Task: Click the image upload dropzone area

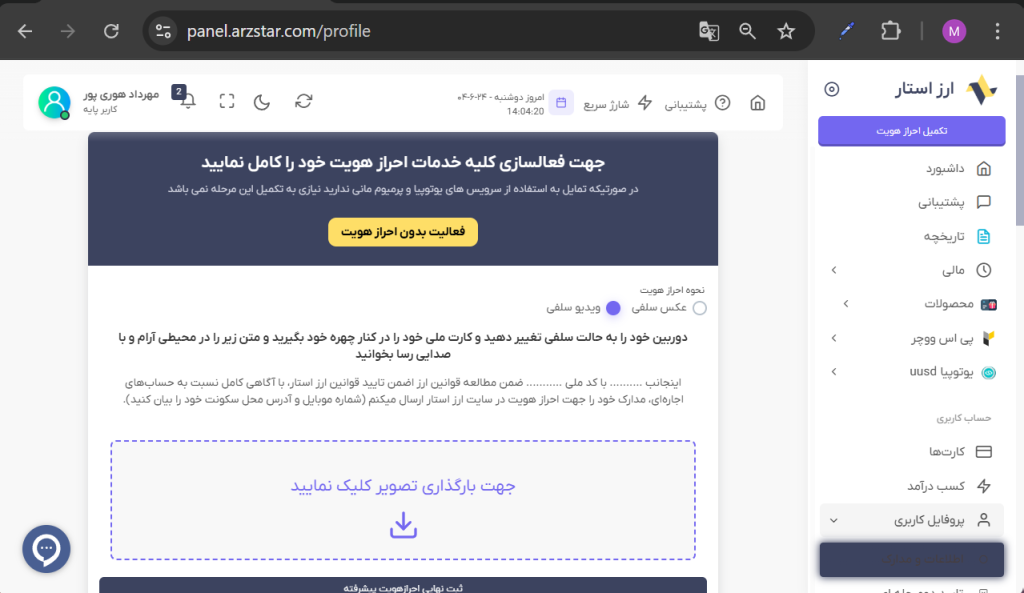Action: click(403, 500)
